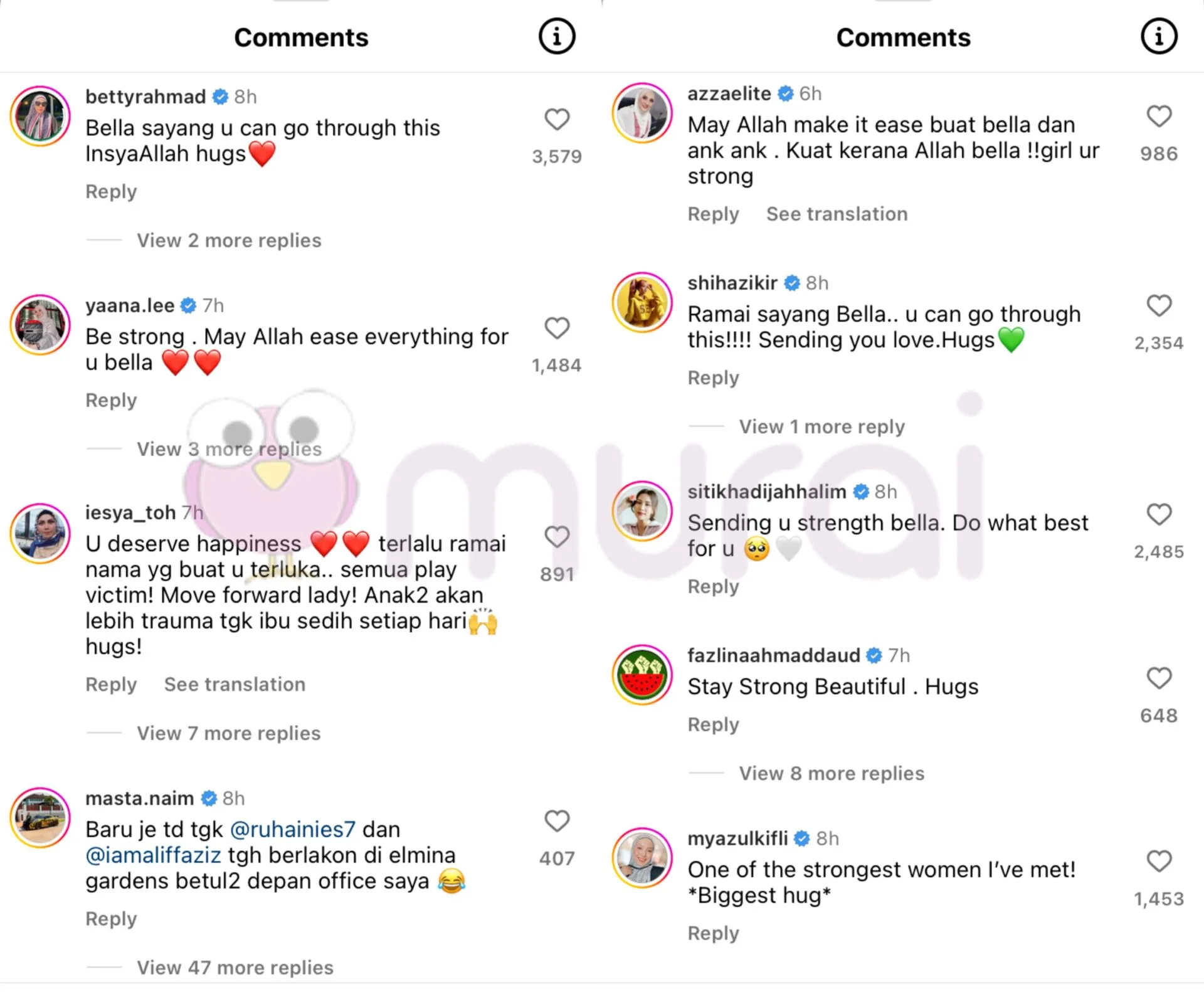The image size is (1204, 992).
Task: Tap heart icon beside masta.naim's comment
Action: (556, 821)
